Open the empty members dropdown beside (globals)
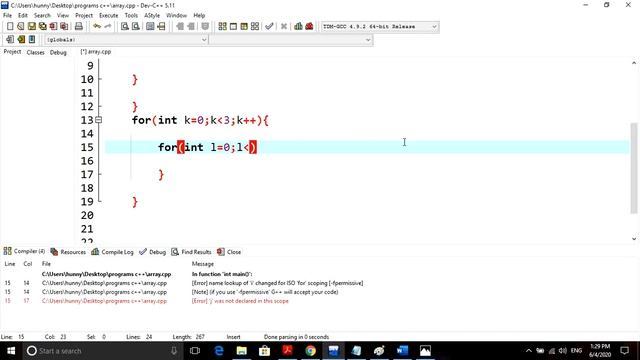640x360 pixels. click(291, 40)
